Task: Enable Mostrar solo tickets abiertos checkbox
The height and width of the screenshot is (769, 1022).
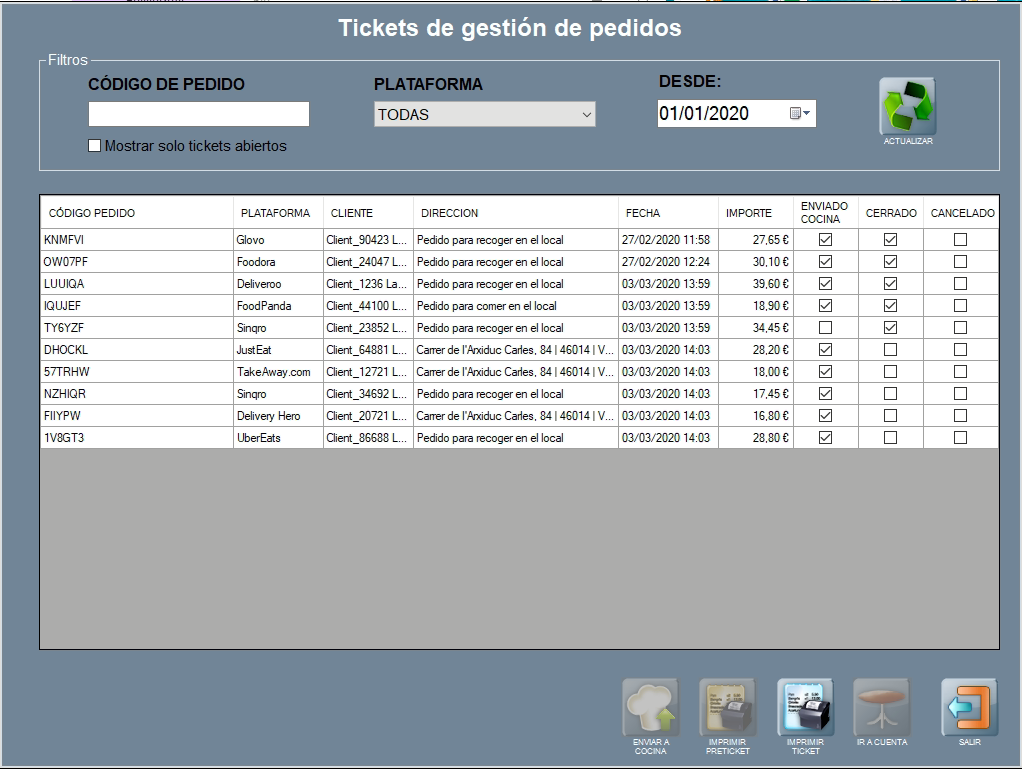Action: tap(95, 146)
